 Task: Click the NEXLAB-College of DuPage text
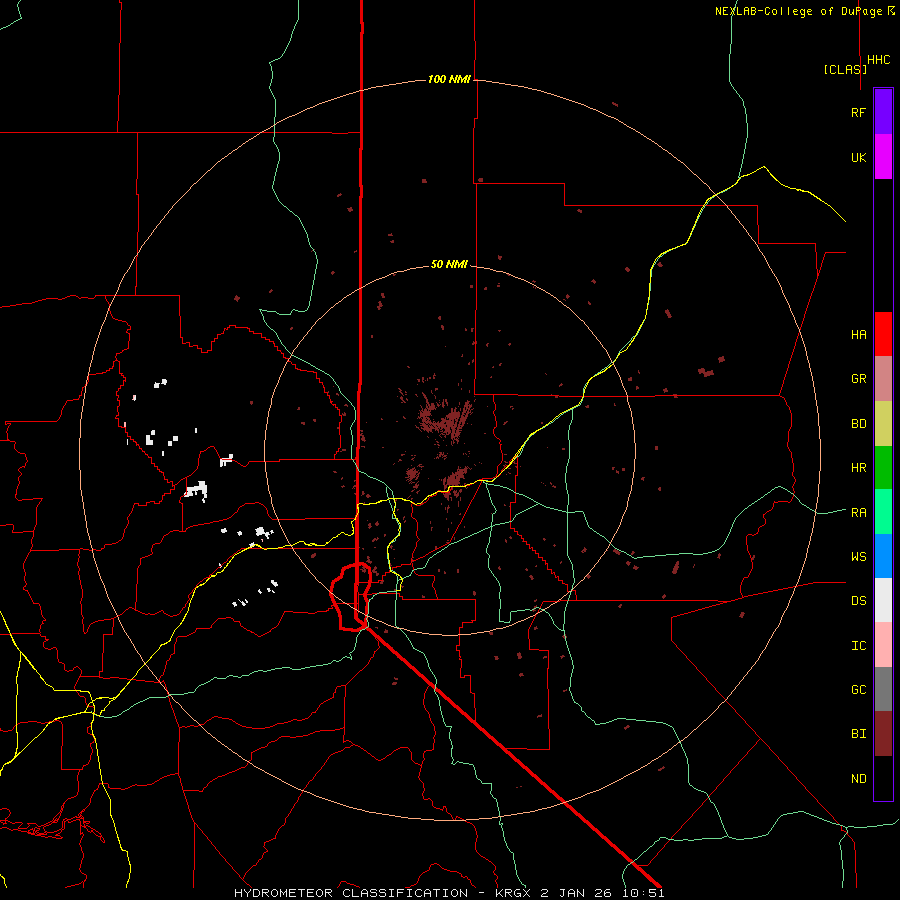(x=799, y=11)
